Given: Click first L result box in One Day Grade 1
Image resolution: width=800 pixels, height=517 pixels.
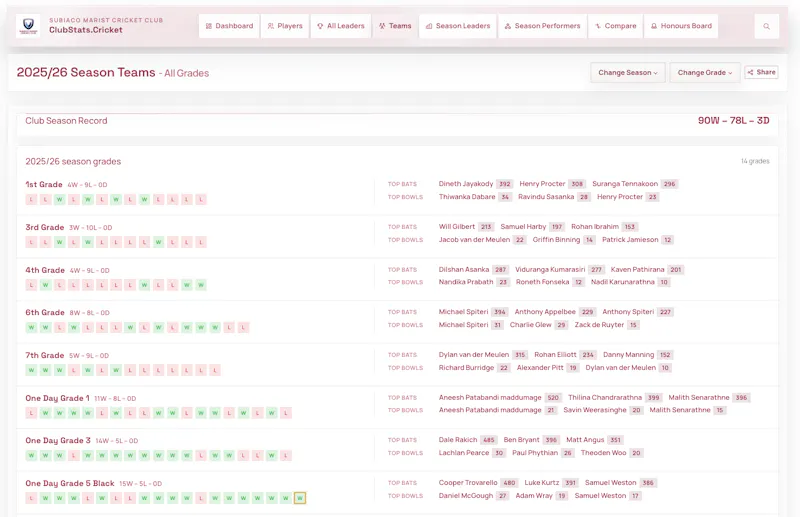Looking at the screenshot, I should 32,413.
